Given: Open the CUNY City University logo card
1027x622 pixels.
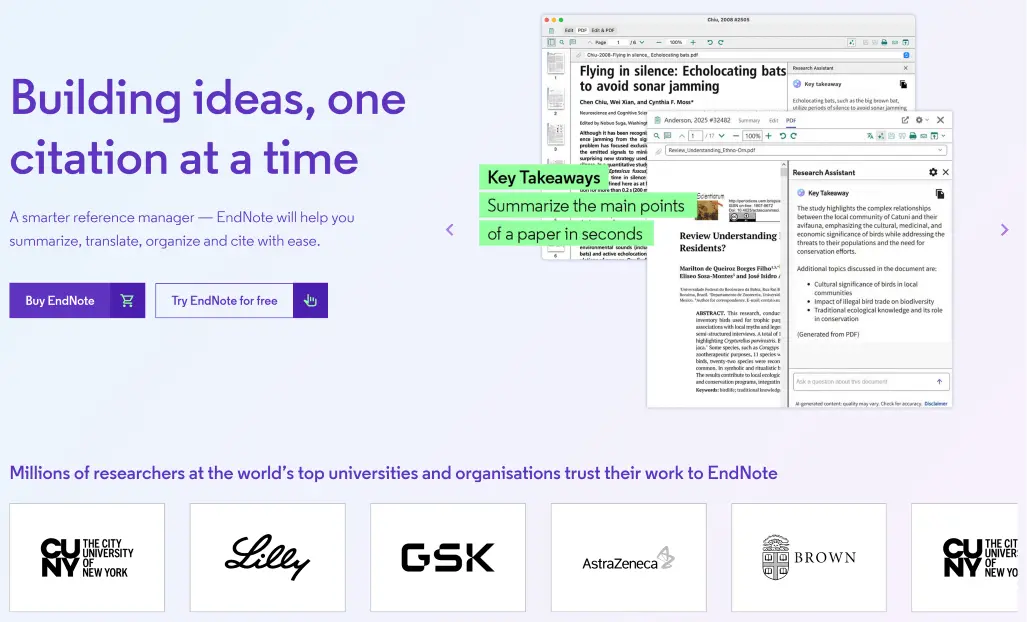Looking at the screenshot, I should coord(87,557).
